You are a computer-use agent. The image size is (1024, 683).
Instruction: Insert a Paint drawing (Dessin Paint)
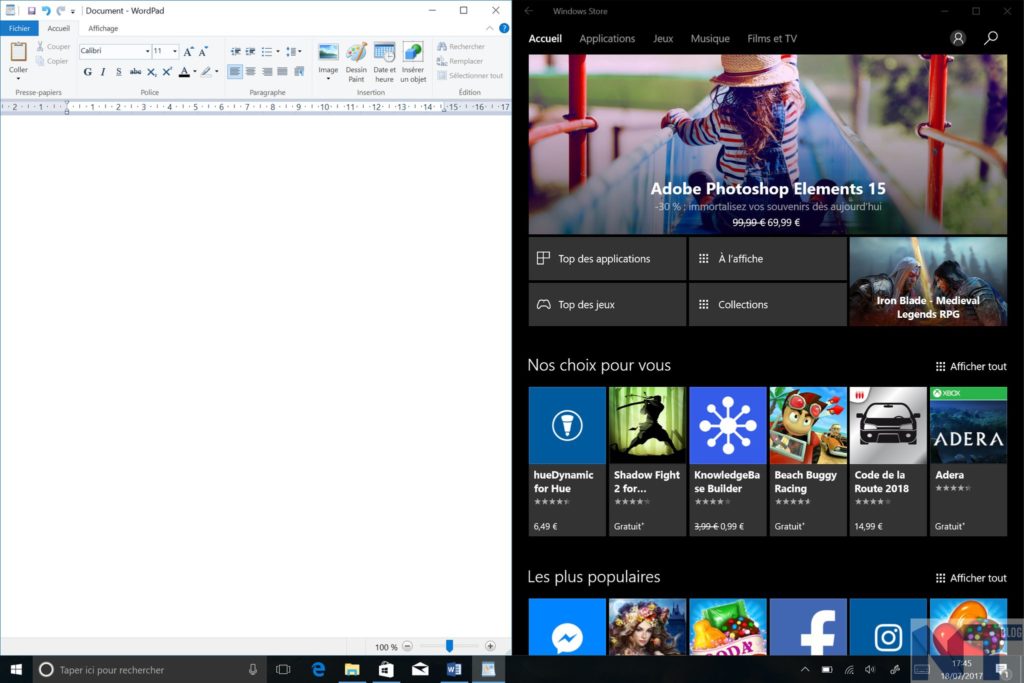pyautogui.click(x=356, y=63)
